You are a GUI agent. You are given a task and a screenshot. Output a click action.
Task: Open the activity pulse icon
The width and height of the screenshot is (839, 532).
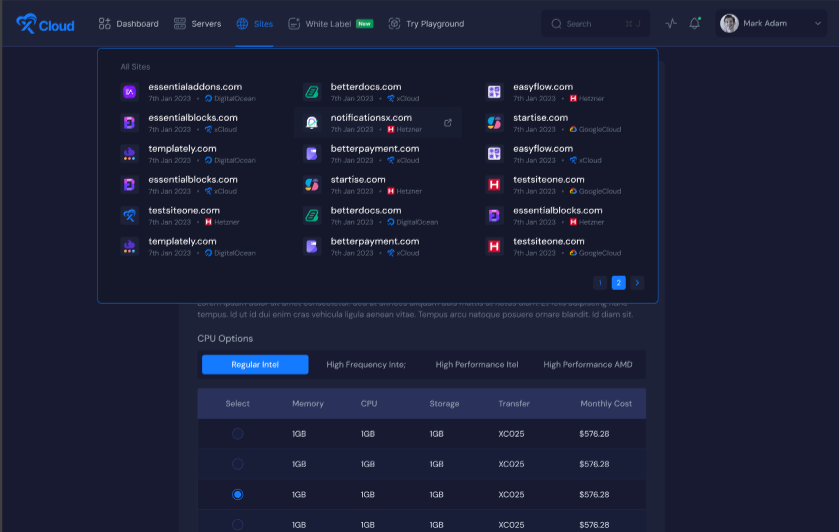click(671, 24)
